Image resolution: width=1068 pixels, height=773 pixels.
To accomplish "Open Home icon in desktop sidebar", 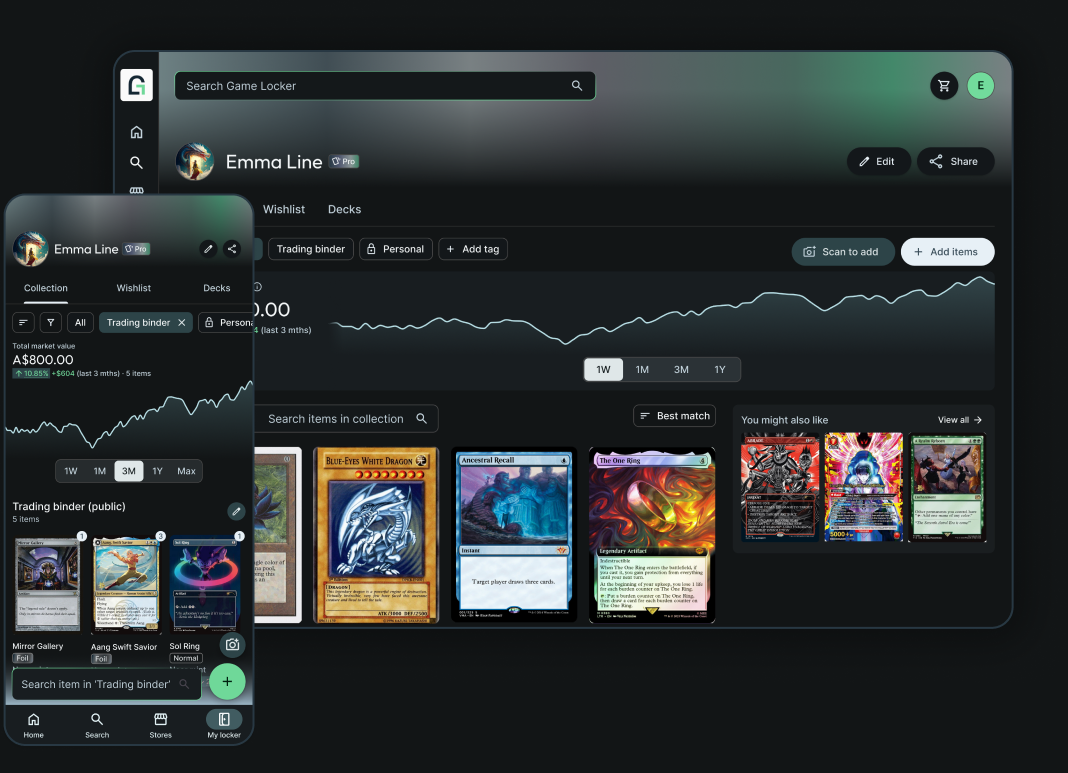I will [x=136, y=132].
